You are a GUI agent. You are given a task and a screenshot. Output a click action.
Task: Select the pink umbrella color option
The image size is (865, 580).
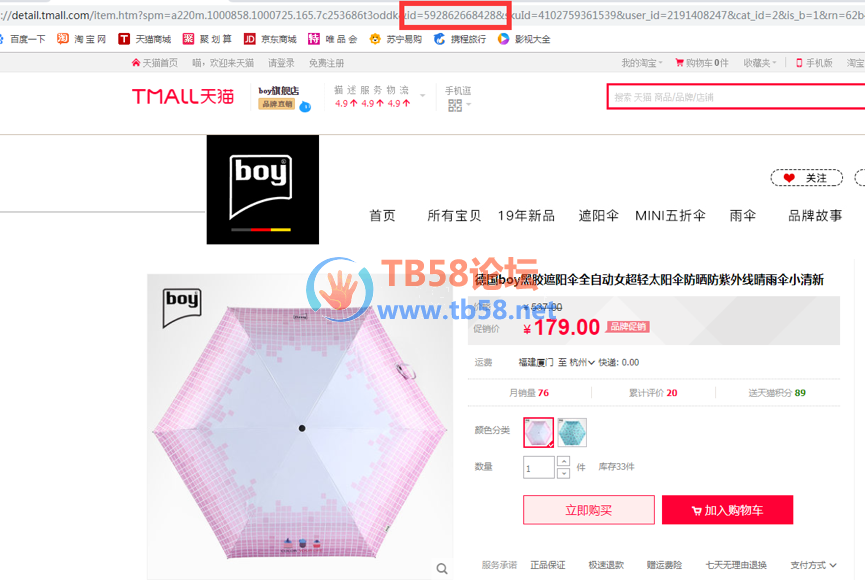point(538,433)
